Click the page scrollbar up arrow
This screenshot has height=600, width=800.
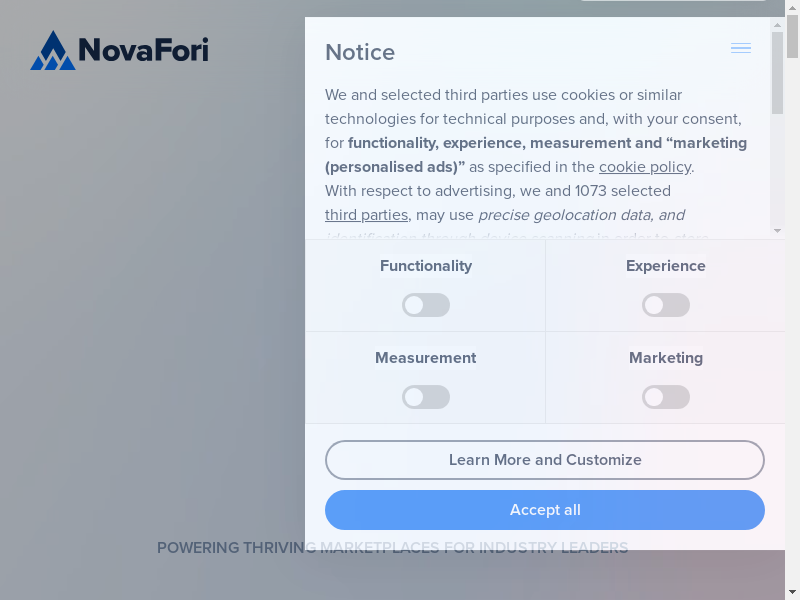[x=792, y=7]
